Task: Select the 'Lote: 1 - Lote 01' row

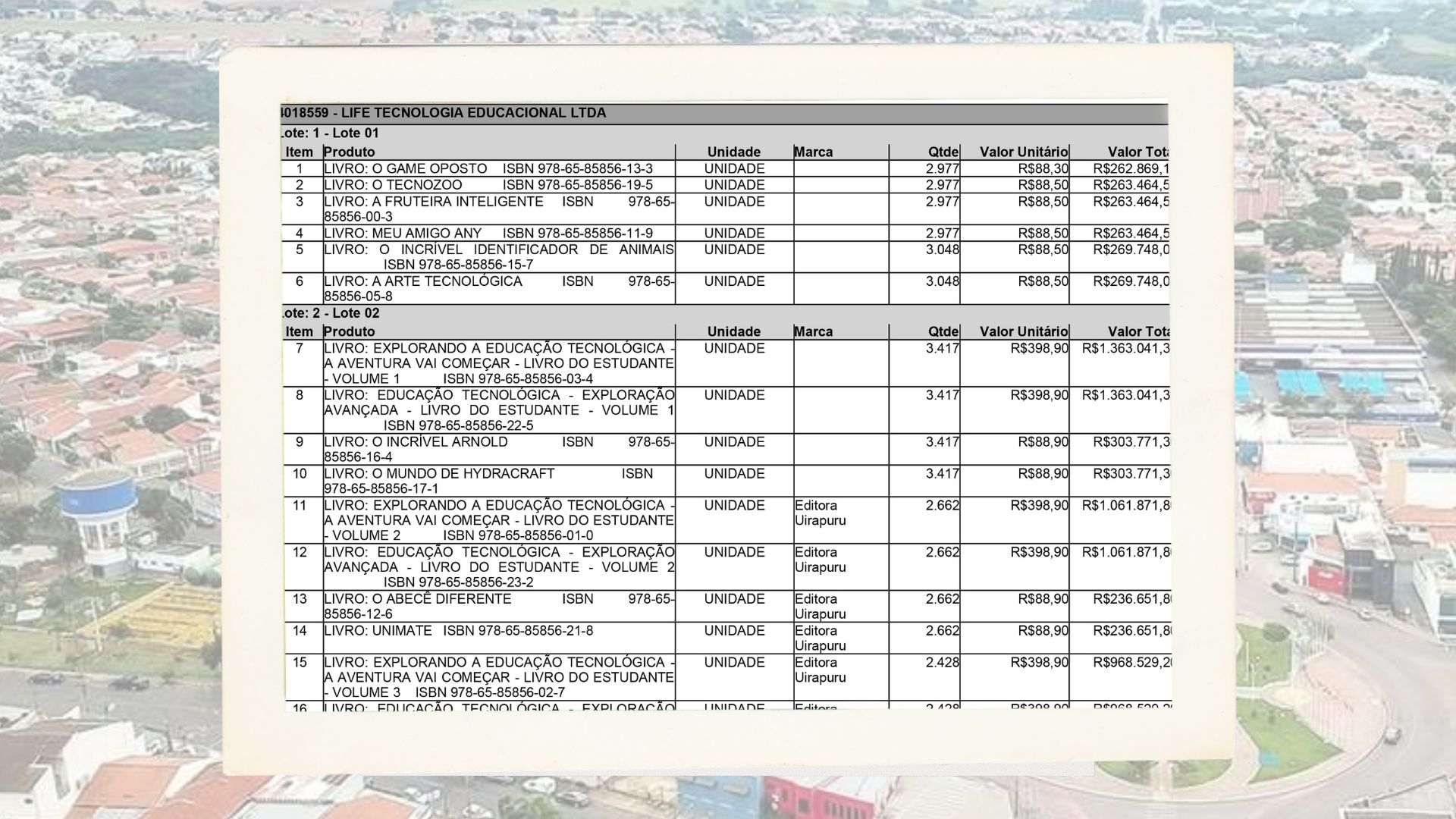Action: (x=724, y=133)
